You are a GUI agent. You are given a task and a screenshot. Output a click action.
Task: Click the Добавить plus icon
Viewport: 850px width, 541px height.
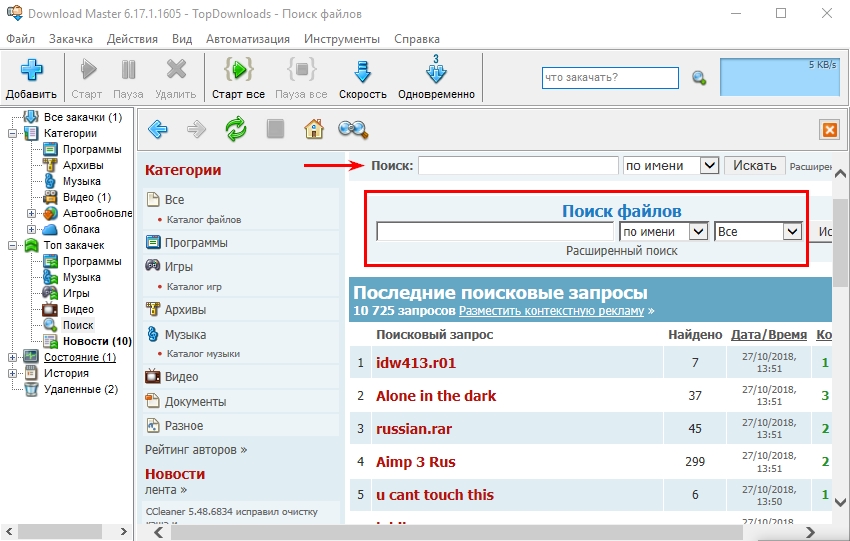[31, 70]
